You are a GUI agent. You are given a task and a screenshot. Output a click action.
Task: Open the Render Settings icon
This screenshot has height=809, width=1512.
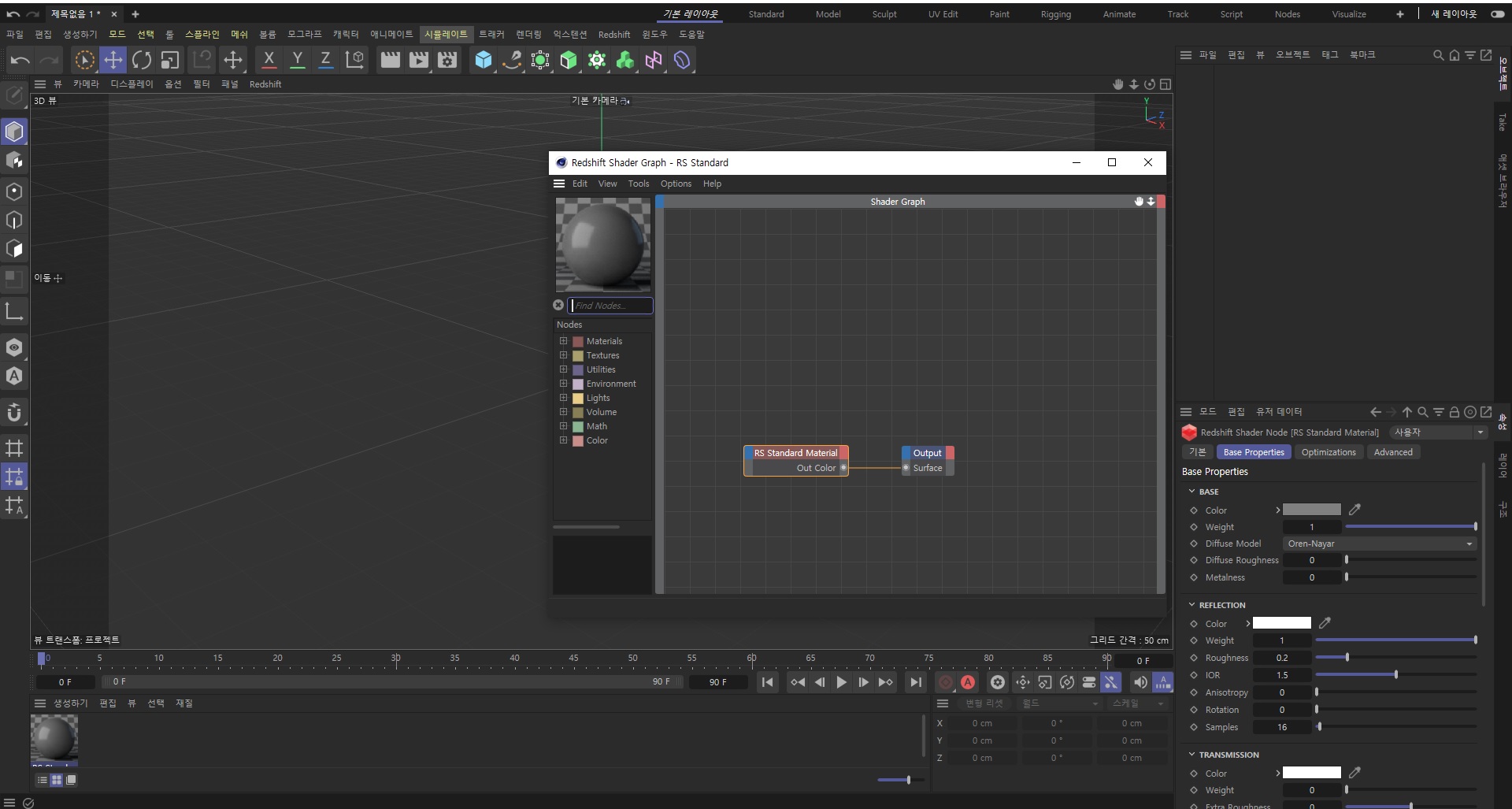coord(447,60)
